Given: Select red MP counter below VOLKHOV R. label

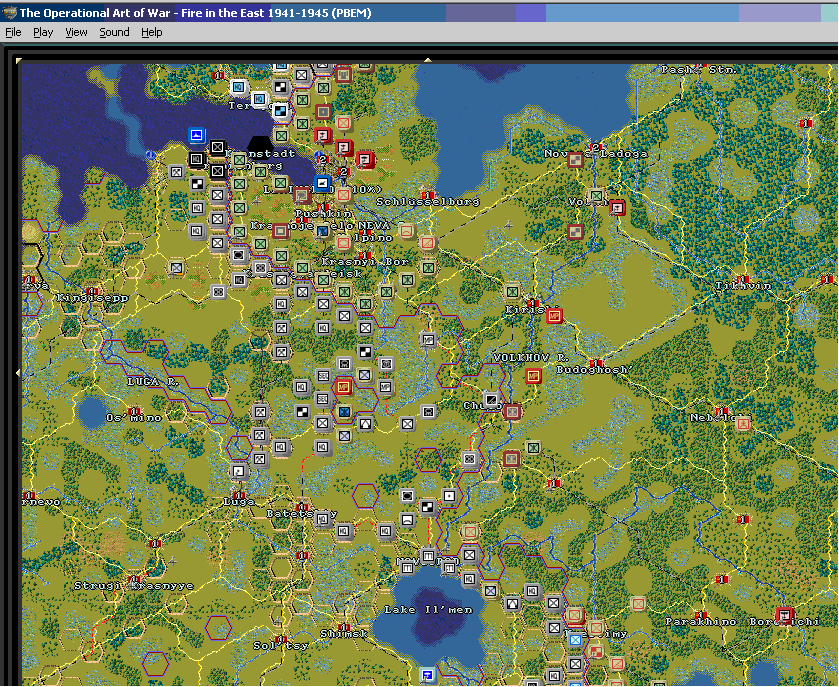Looking at the screenshot, I should (x=533, y=376).
